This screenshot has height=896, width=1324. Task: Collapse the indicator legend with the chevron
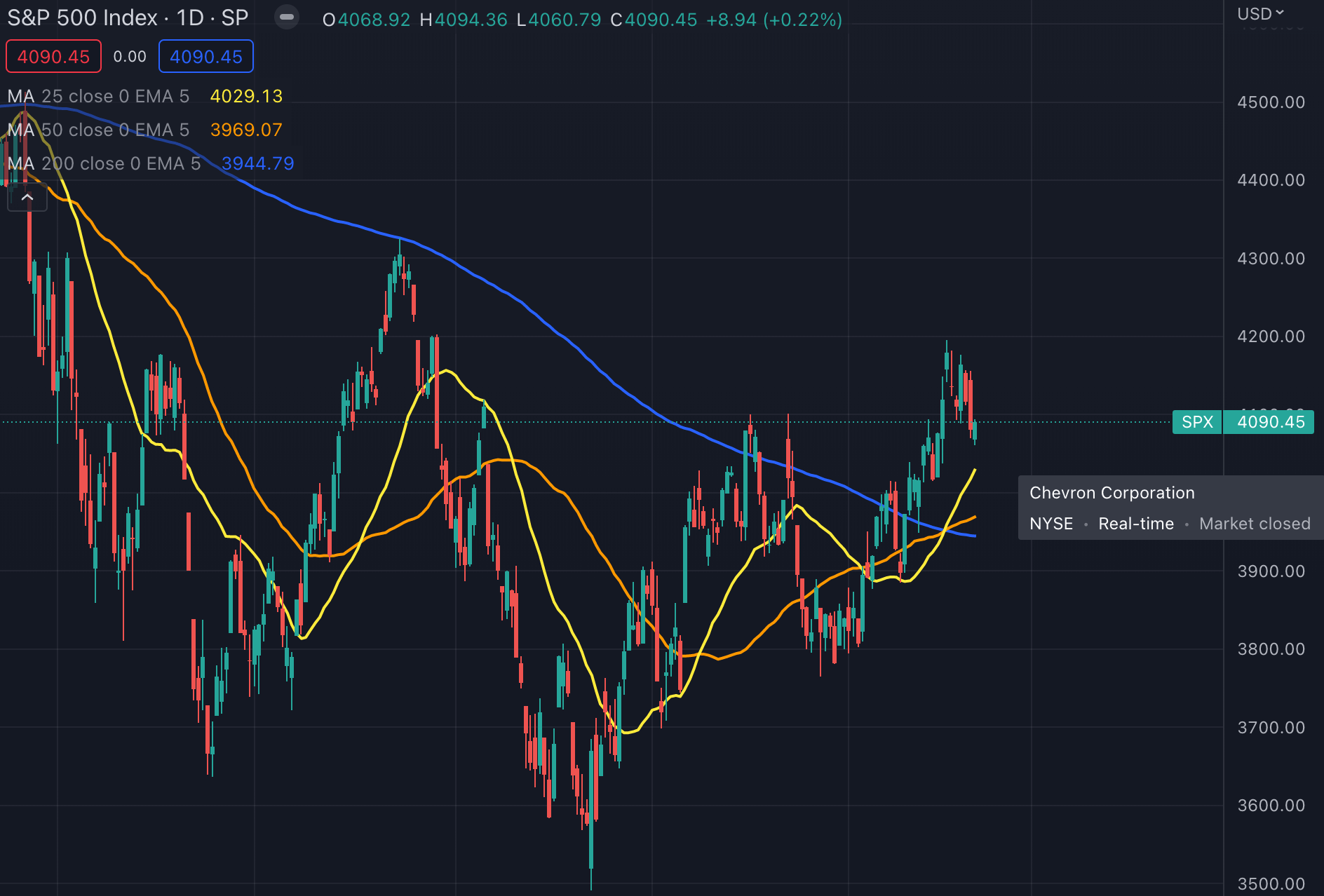pyautogui.click(x=27, y=198)
